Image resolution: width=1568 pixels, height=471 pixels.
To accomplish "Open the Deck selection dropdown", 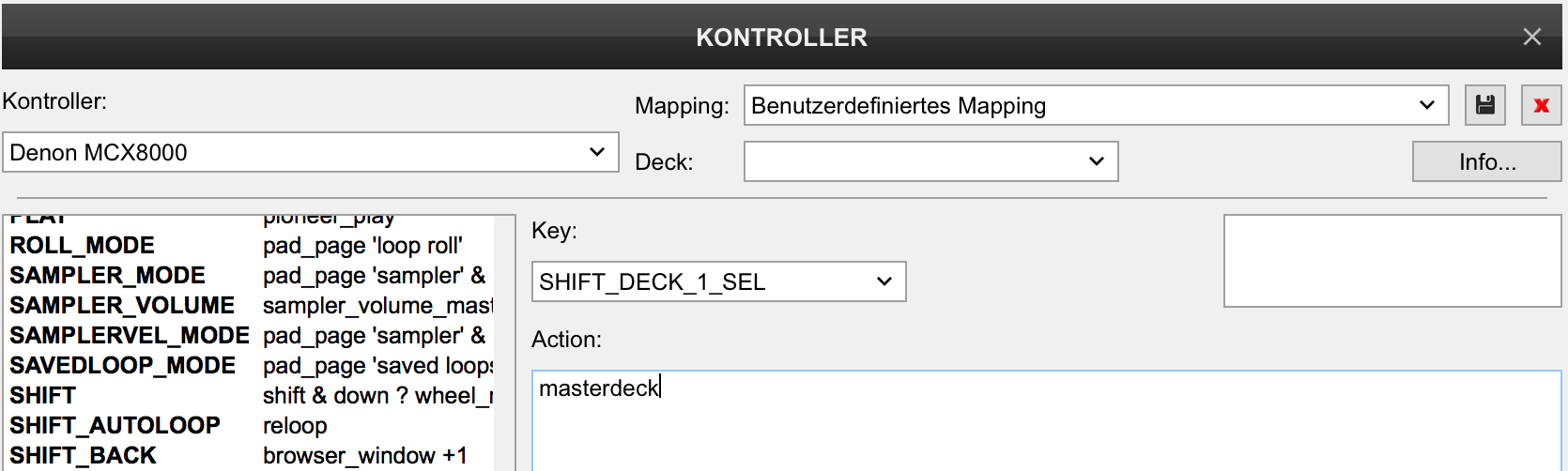I will pyautogui.click(x=931, y=161).
